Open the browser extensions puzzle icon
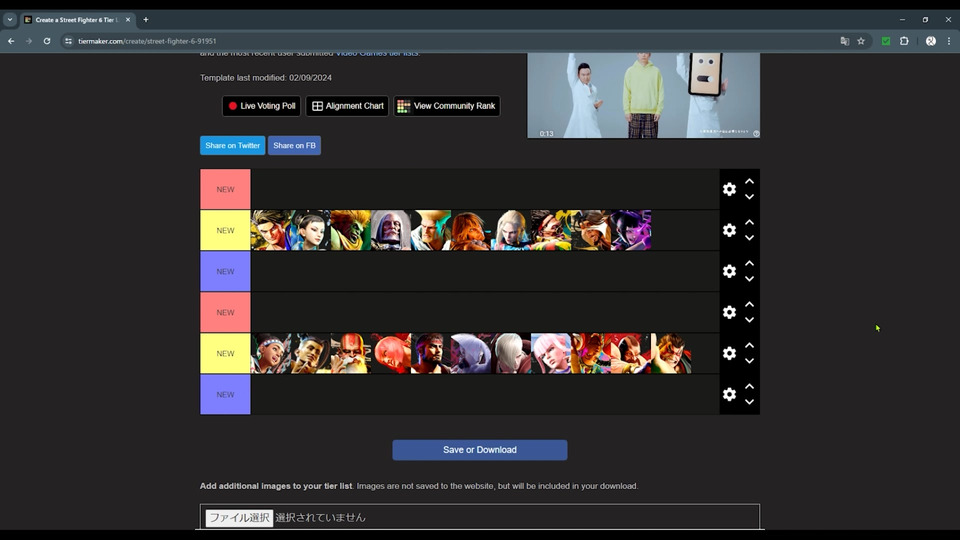The image size is (960, 540). (904, 41)
